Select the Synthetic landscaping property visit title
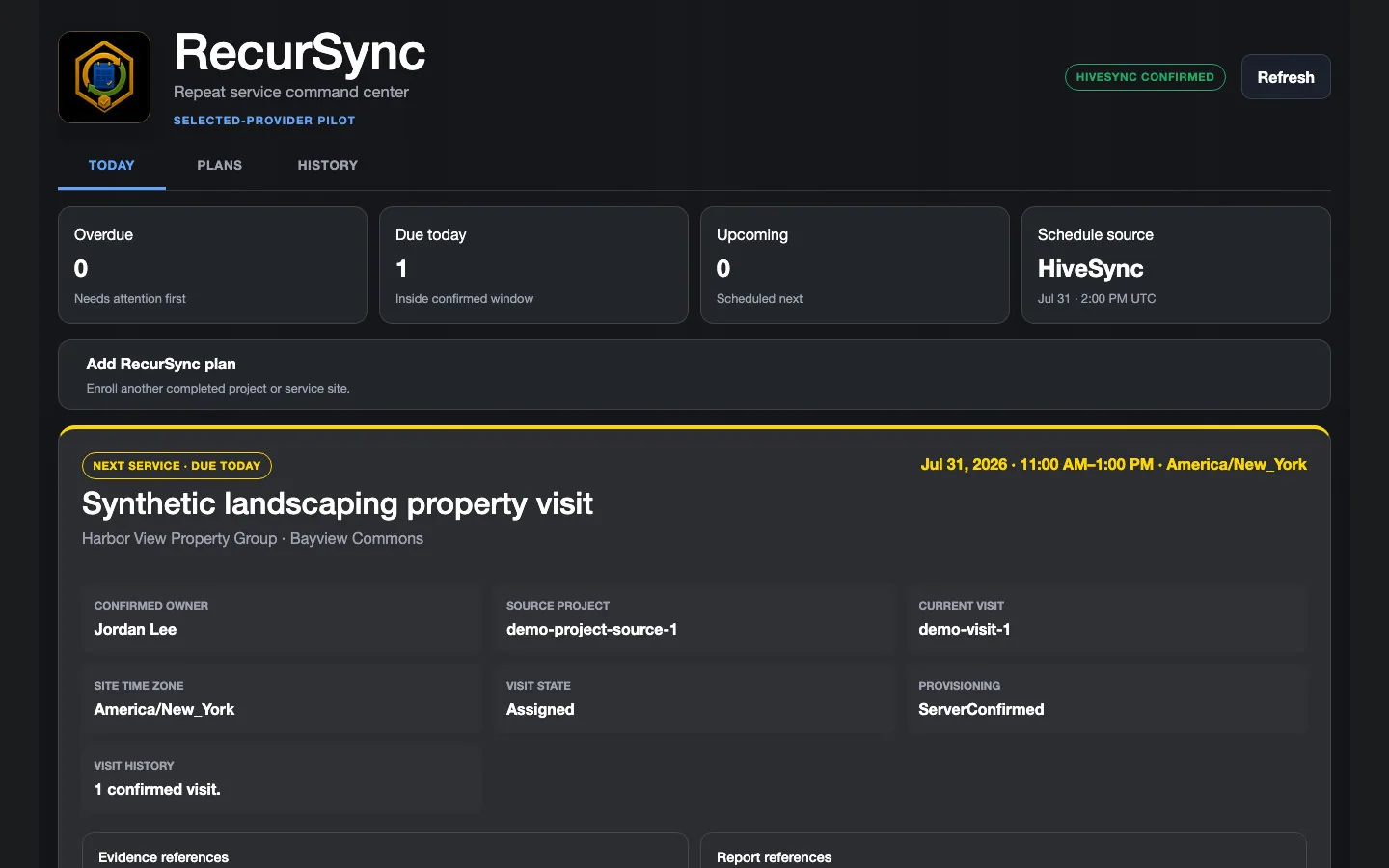This screenshot has width=1389, height=868. click(x=338, y=503)
